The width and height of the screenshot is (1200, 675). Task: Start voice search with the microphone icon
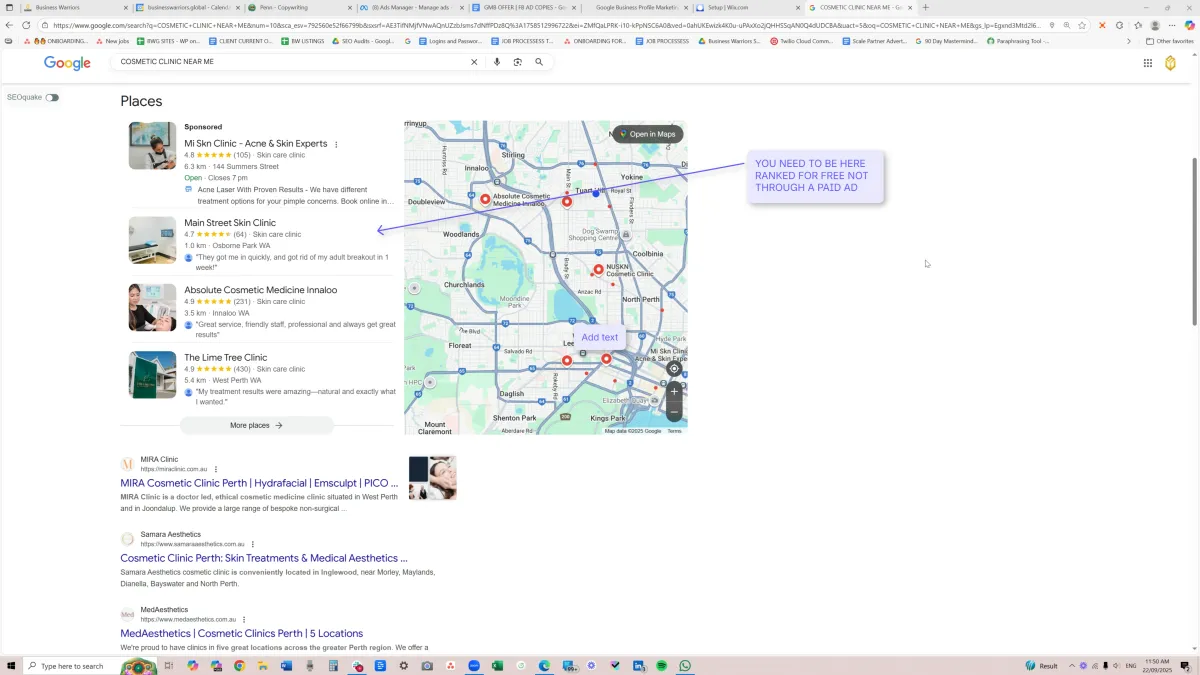click(497, 62)
